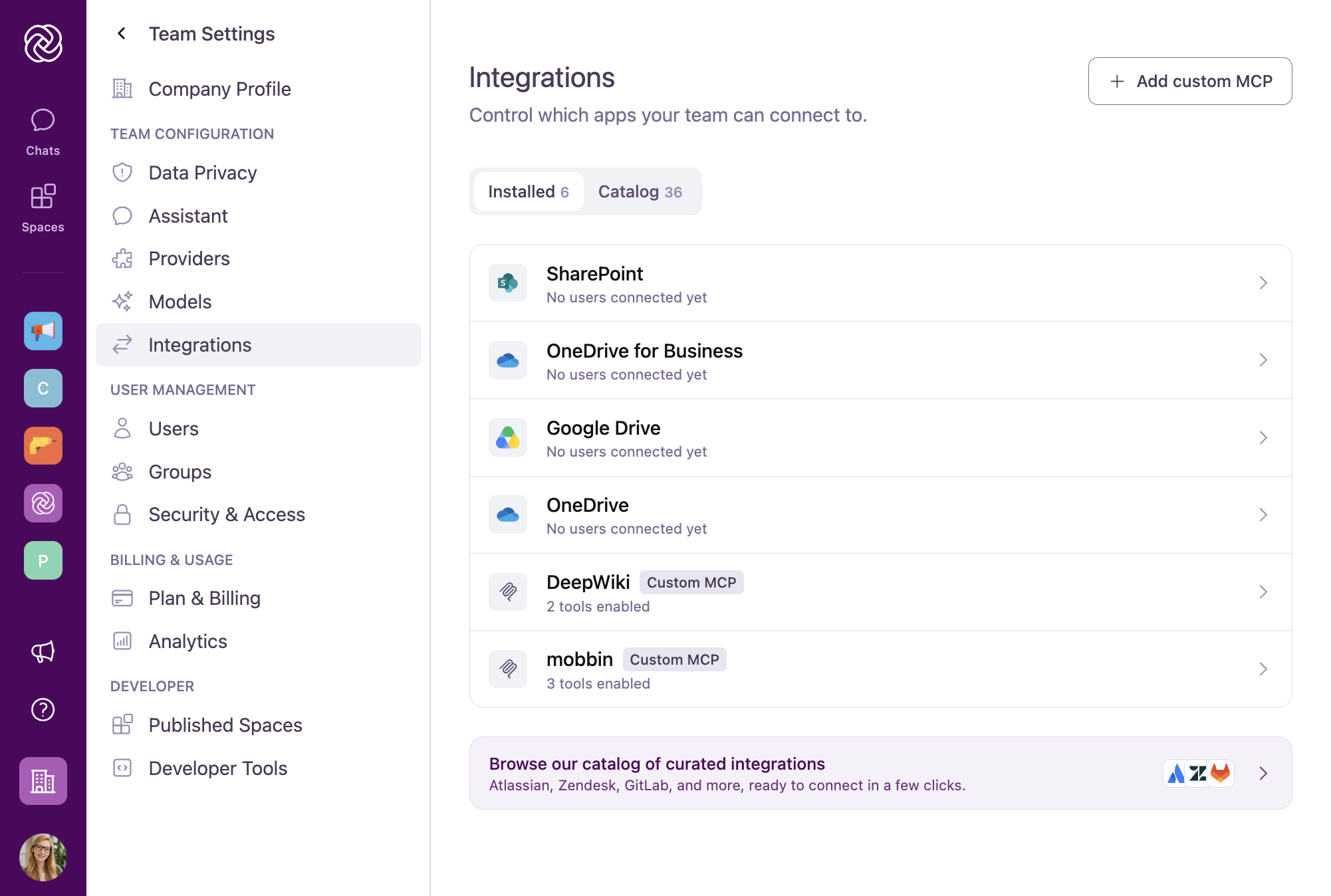This screenshot has height=896, width=1331.
Task: Open the orange drill space tile
Action: 43,445
